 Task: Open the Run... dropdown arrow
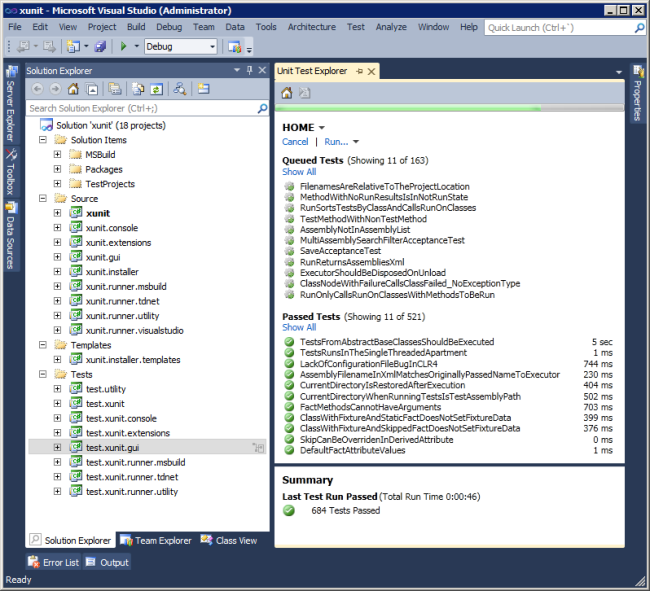(x=355, y=142)
